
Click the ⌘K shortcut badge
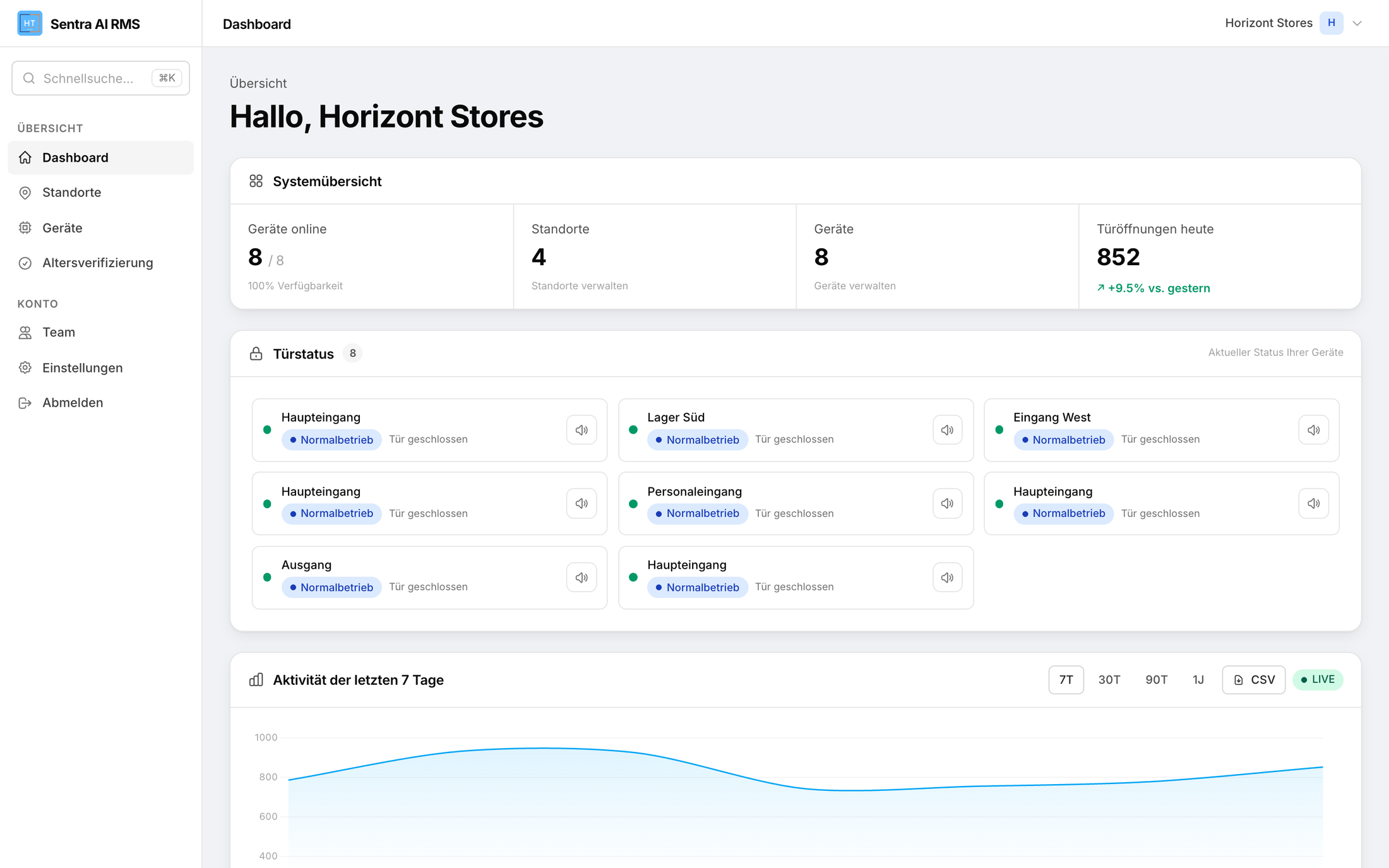click(x=167, y=78)
